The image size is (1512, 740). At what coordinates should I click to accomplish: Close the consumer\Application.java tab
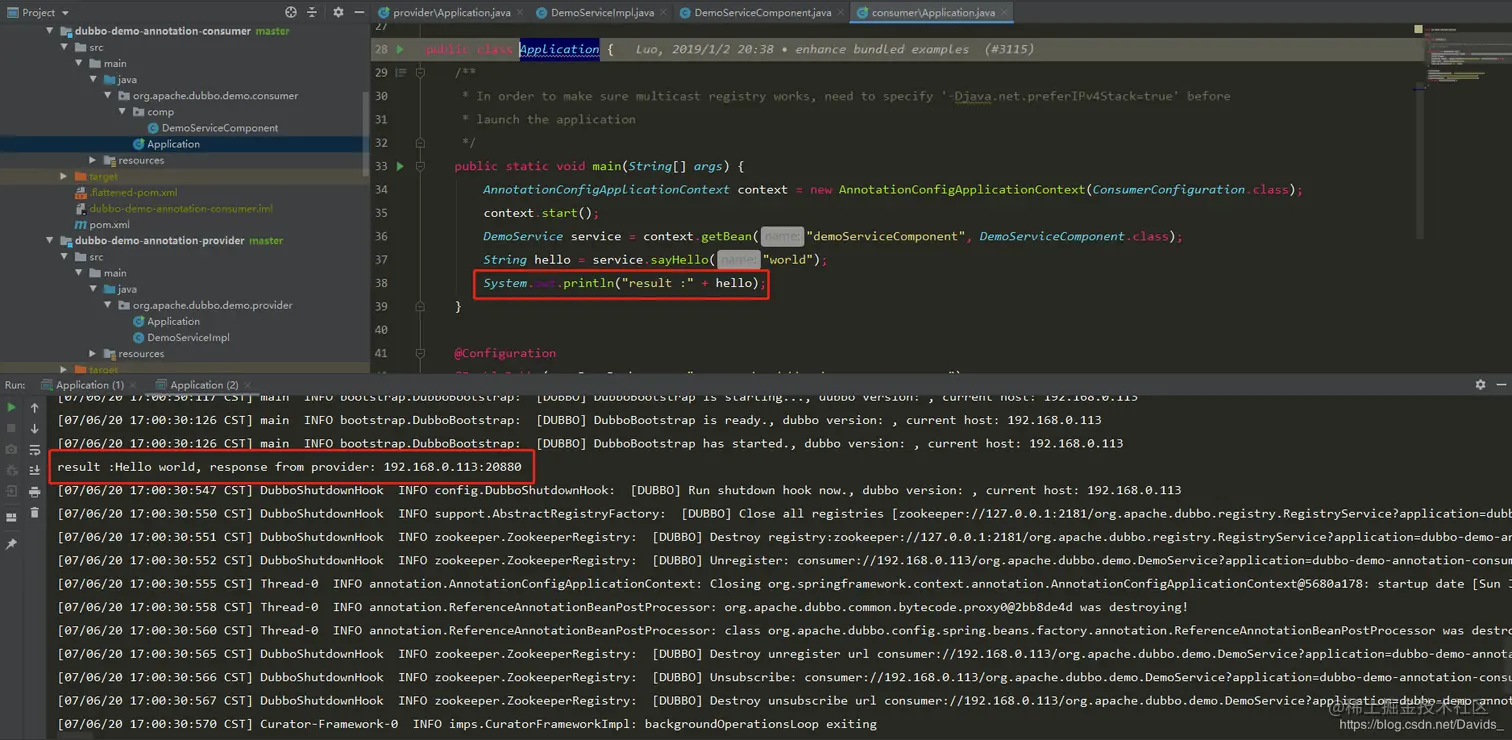click(1005, 13)
